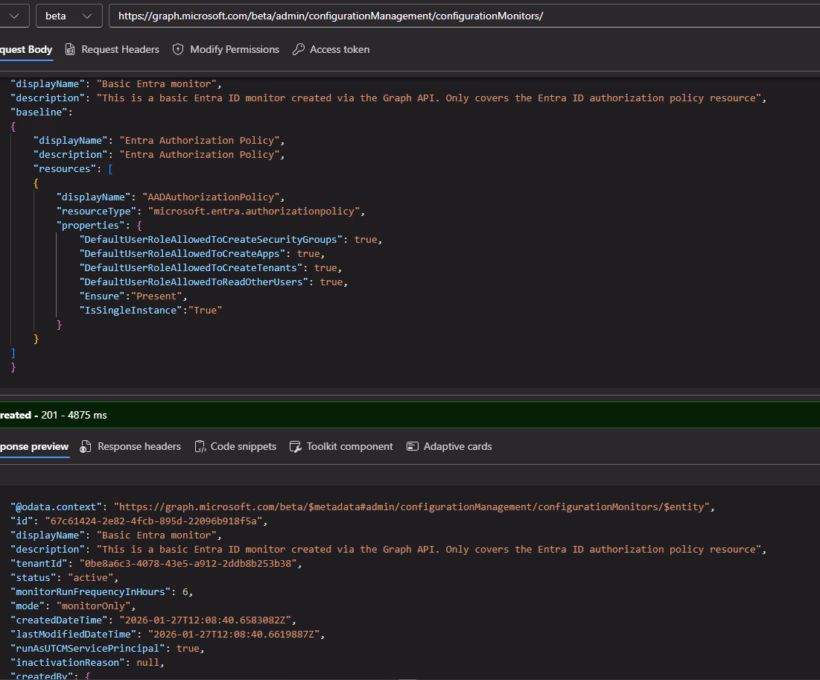Switch to the Request Body tab
Viewport: 820px width, 680px height.
25,50
